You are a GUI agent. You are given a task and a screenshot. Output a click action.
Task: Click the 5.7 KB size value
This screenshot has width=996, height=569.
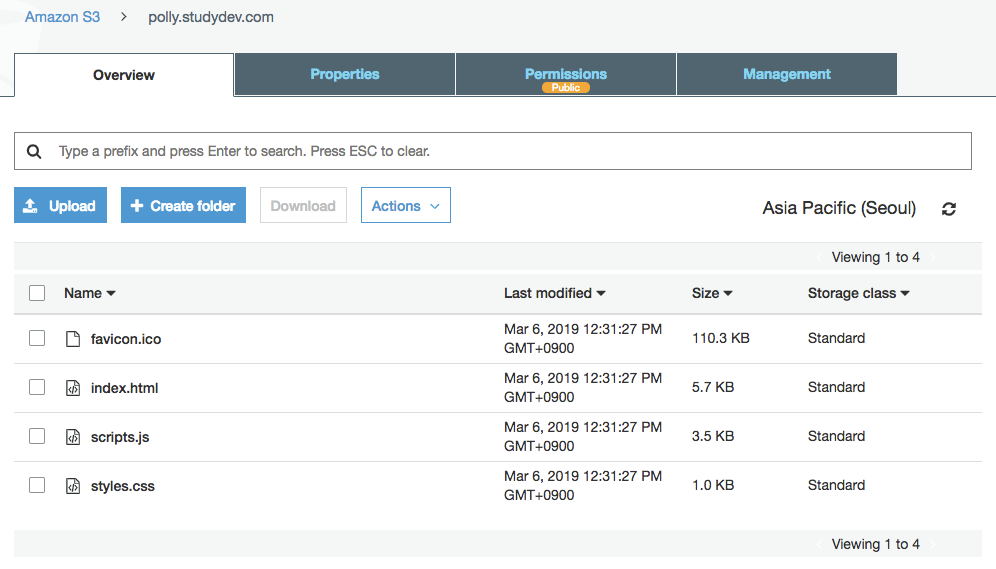tap(713, 387)
